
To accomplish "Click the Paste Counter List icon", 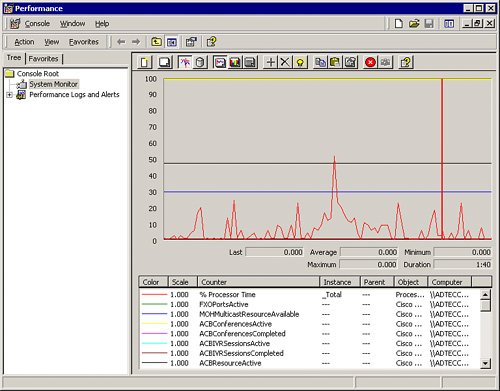I will click(x=335, y=62).
